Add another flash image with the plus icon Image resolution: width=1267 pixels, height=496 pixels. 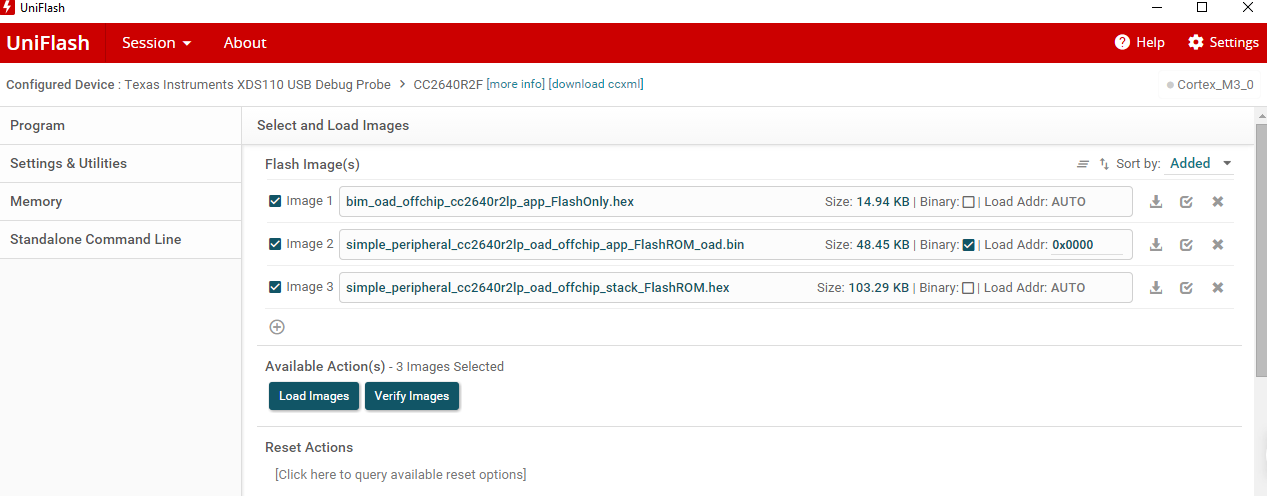tap(277, 327)
